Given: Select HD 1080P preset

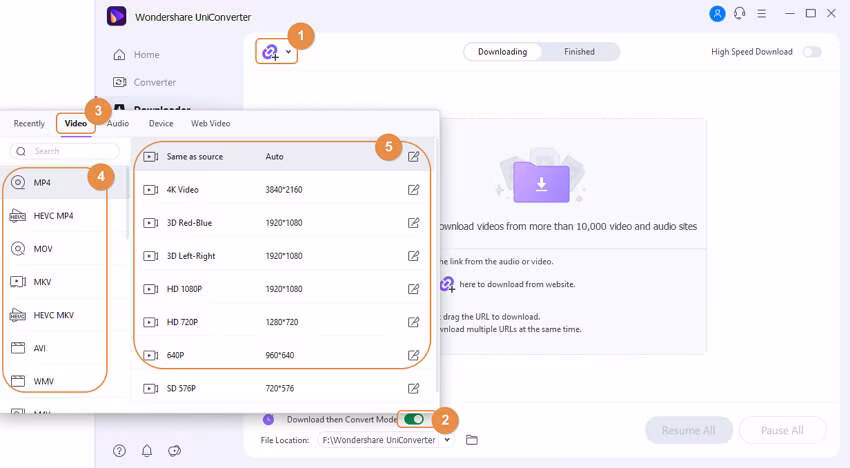Looking at the screenshot, I should click(x=283, y=289).
